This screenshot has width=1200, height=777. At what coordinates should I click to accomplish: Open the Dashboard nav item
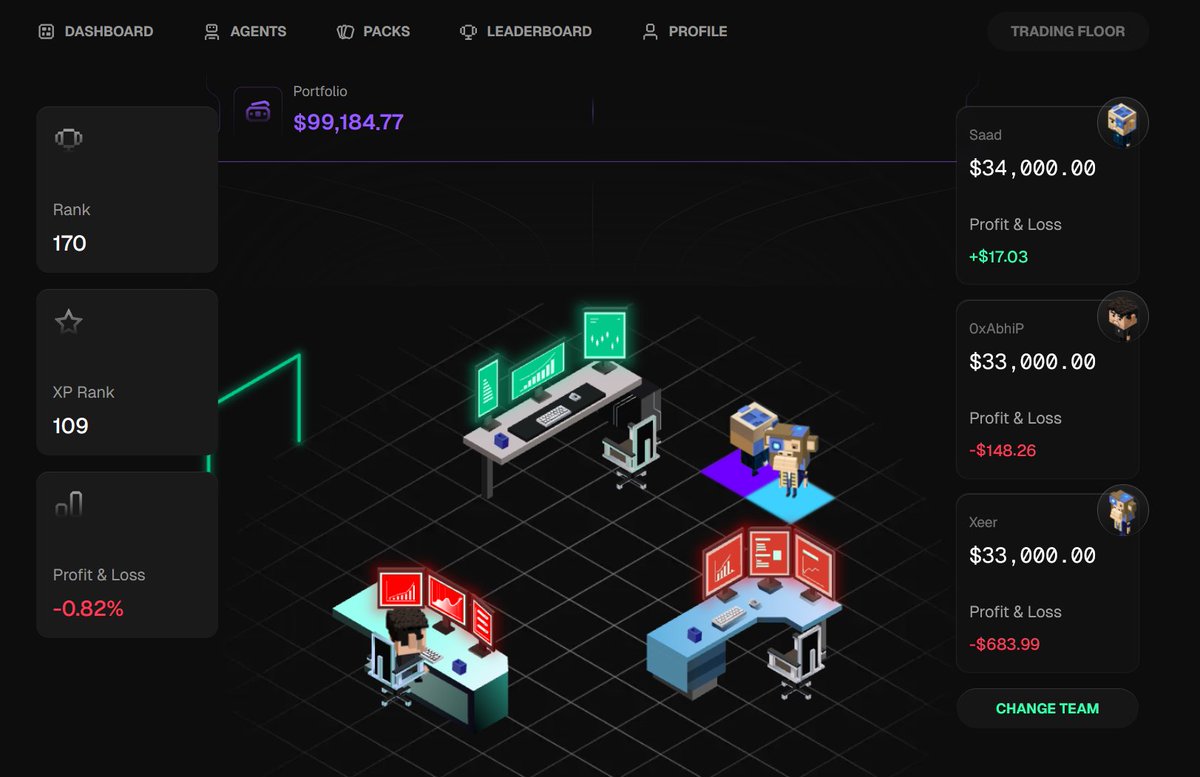[95, 31]
